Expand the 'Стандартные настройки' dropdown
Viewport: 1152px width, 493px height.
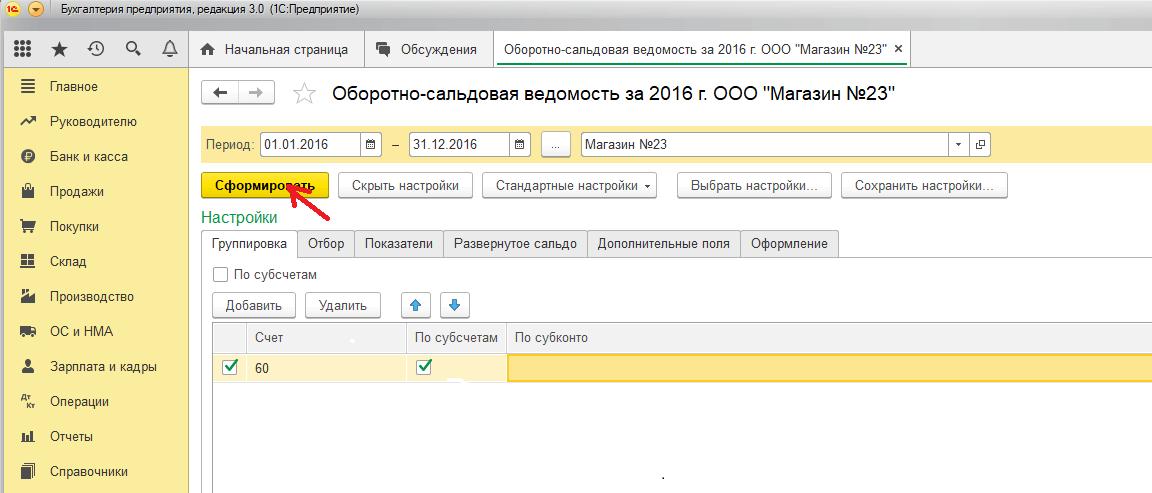click(569, 185)
